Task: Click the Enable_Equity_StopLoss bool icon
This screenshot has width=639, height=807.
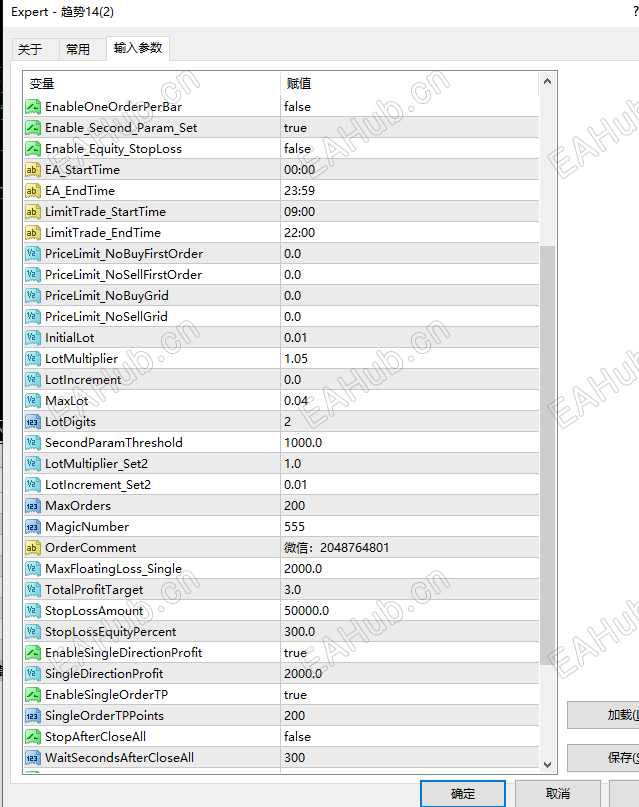Action: 32,149
